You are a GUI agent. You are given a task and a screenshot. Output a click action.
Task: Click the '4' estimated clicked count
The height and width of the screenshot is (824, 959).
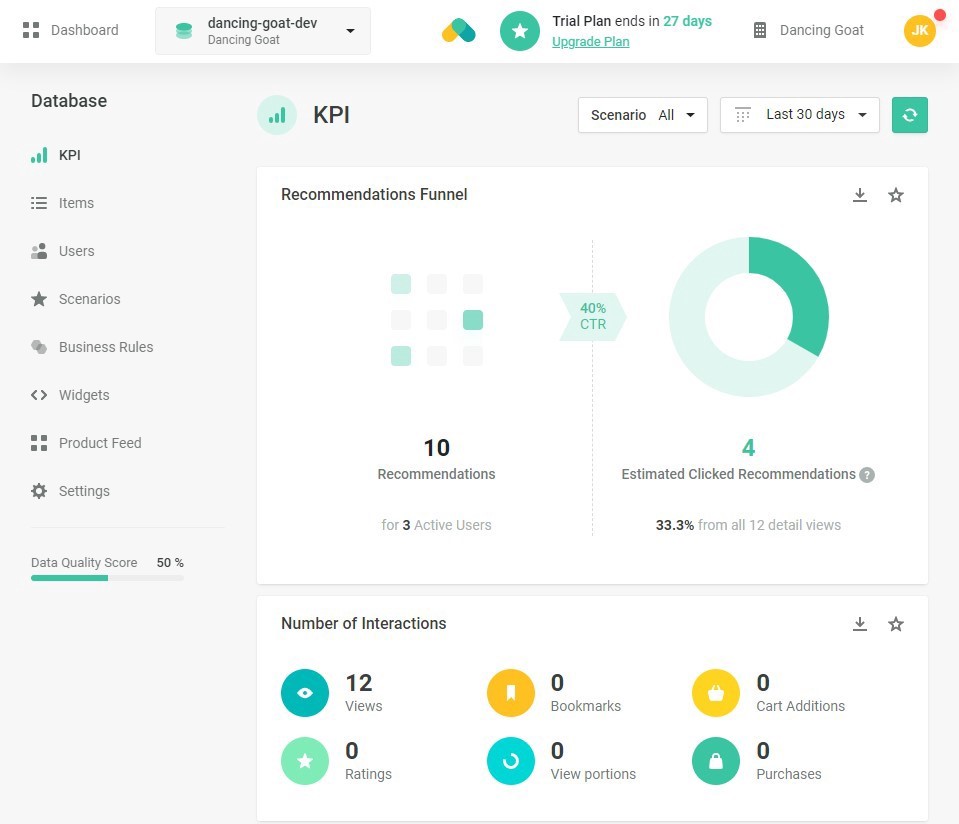(748, 448)
